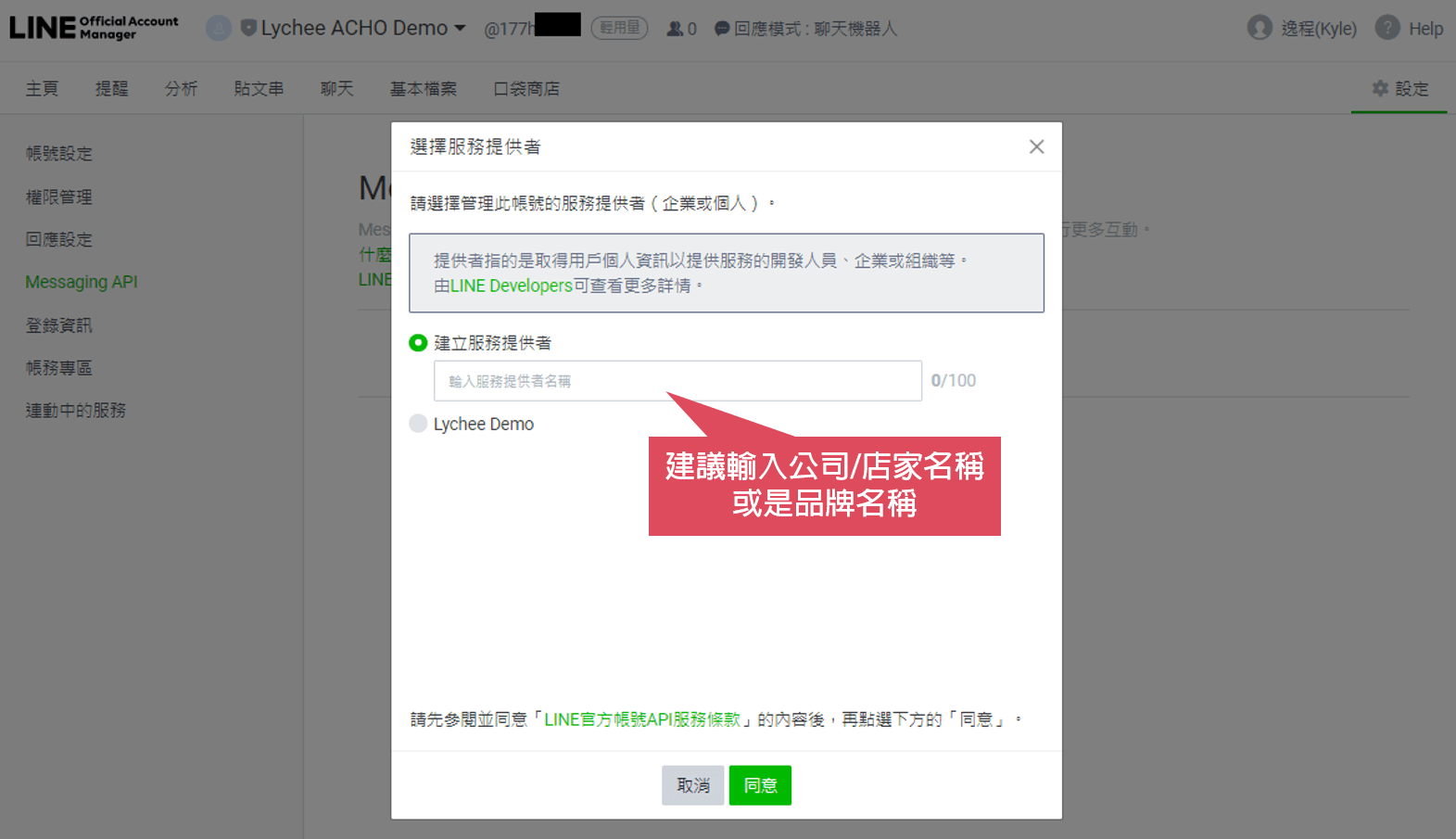This screenshot has width=1456, height=839.
Task: Open the Help question mark icon
Action: [1387, 28]
